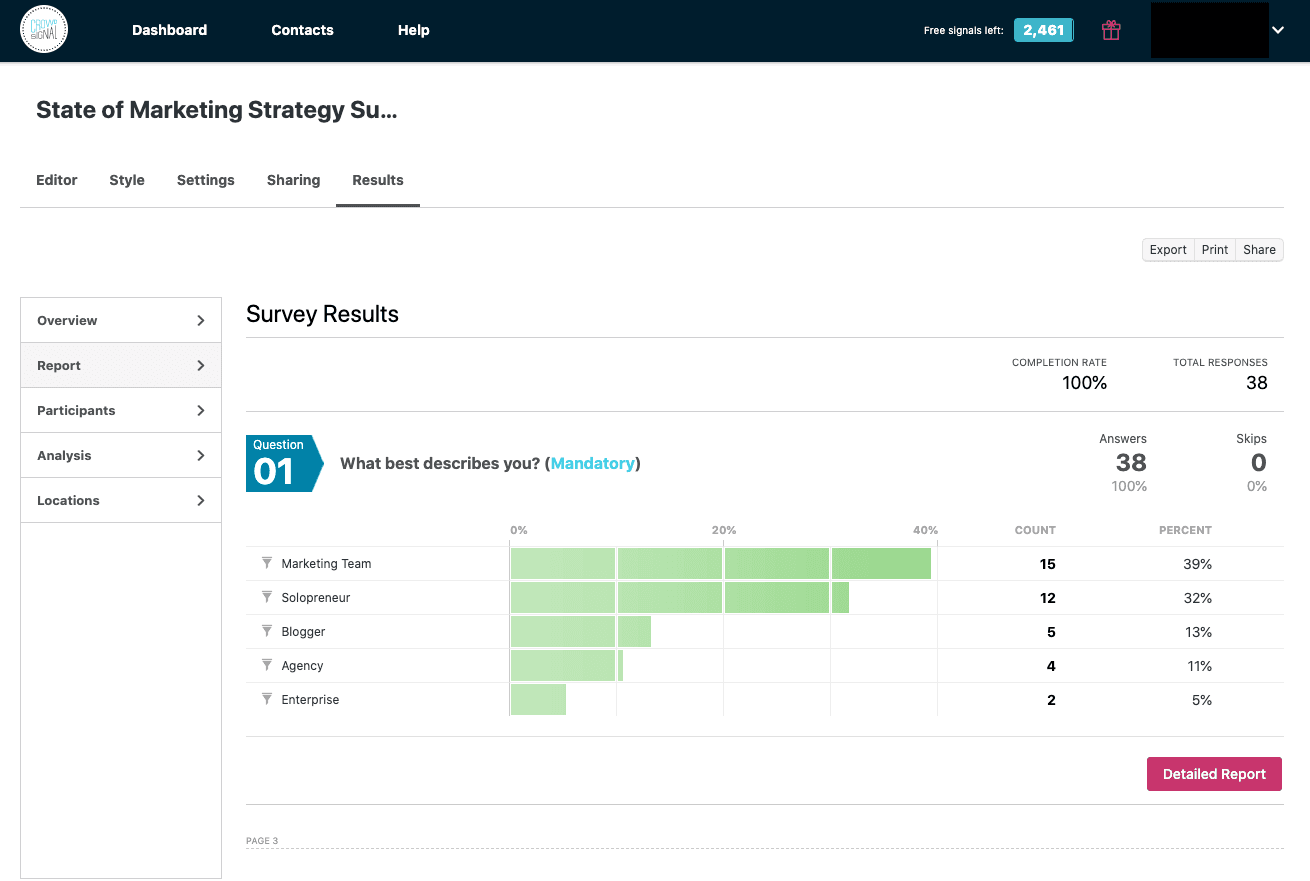This screenshot has height=881, width=1310.
Task: Filter by Solopreneur answer
Action: [267, 597]
